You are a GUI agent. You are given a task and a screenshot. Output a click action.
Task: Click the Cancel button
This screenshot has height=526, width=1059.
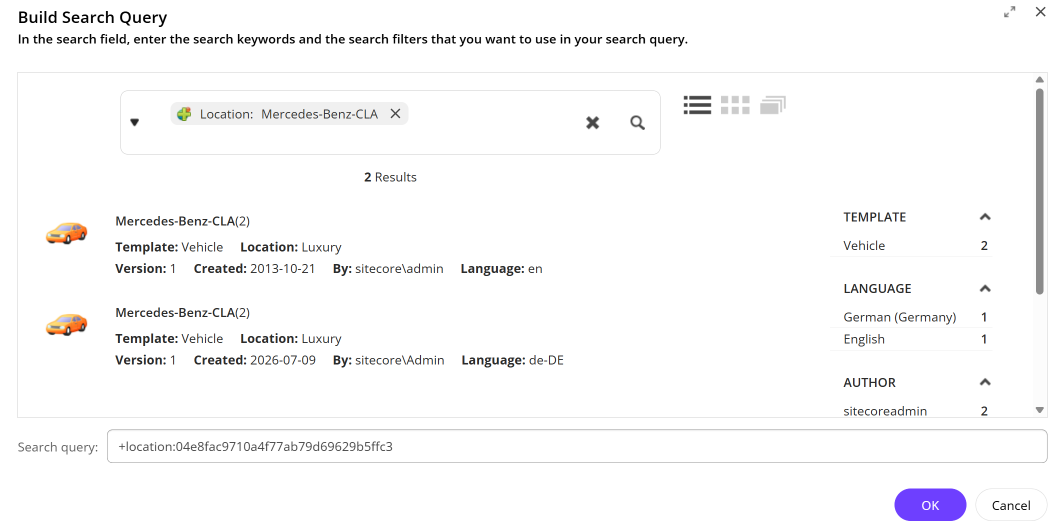[x=1011, y=505]
